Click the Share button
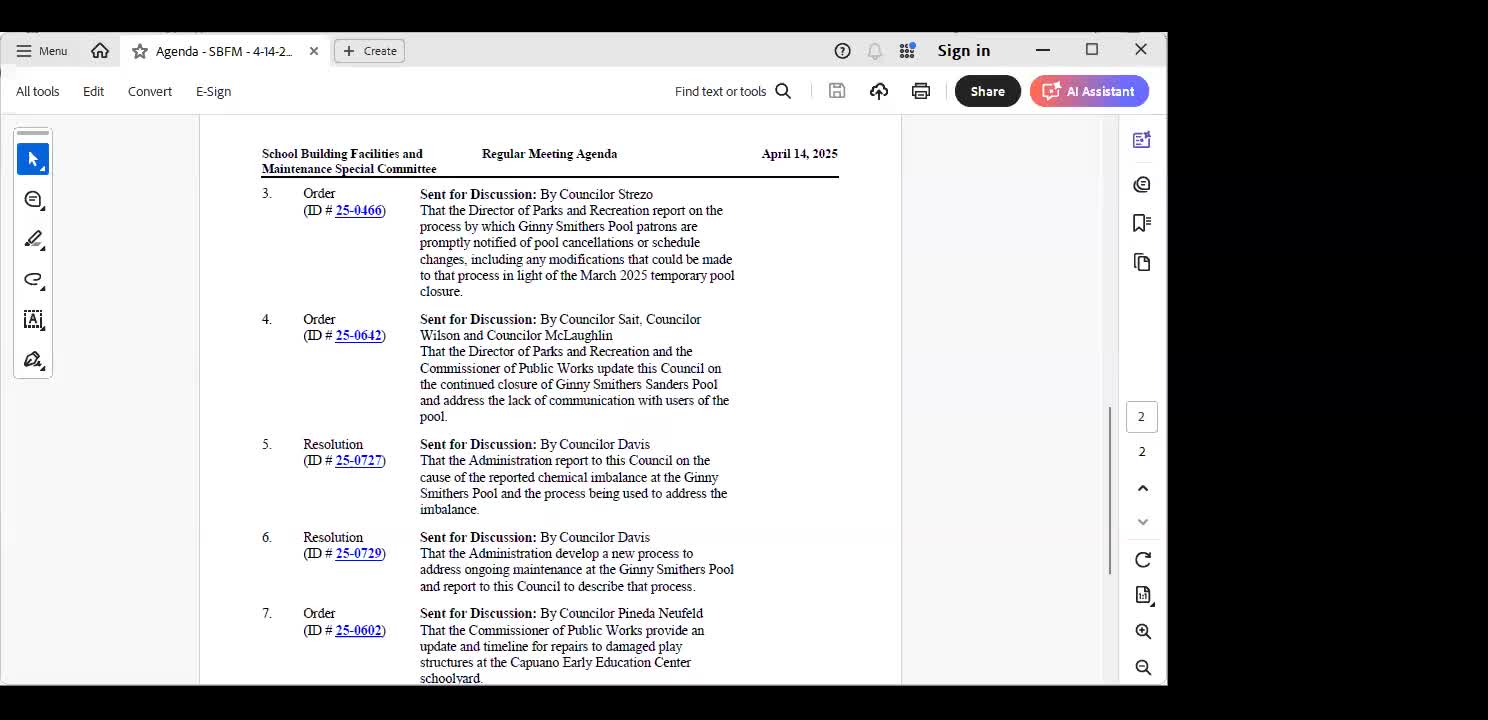Image resolution: width=1488 pixels, height=720 pixels. pos(987,91)
